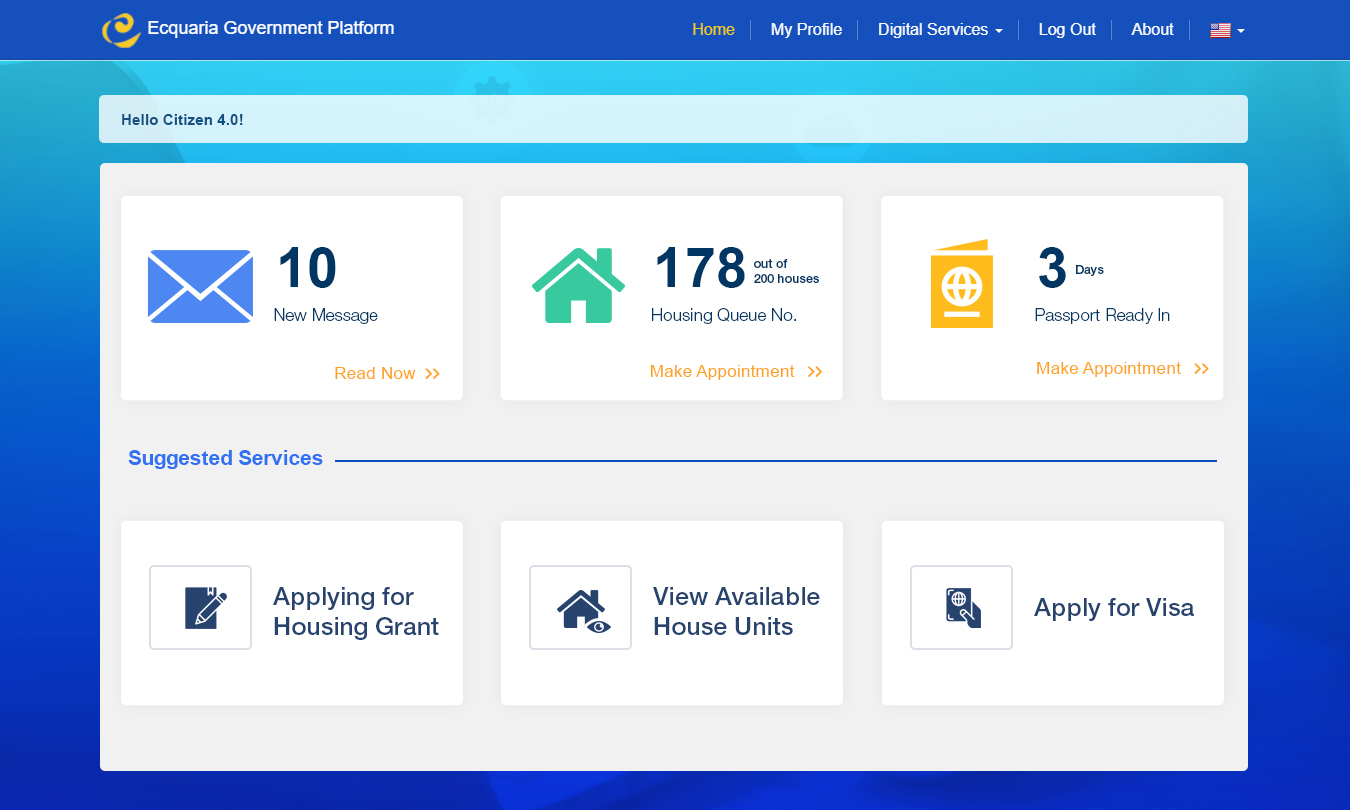Click the out of 200 houses text
This screenshot has height=810, width=1350.
pos(786,272)
